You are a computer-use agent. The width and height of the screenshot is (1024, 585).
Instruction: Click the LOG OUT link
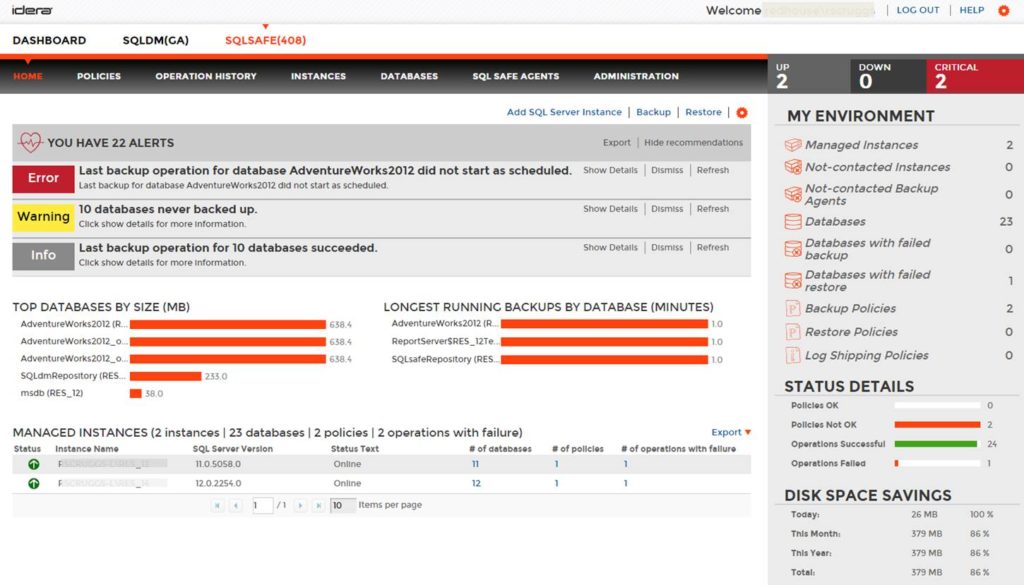point(918,10)
